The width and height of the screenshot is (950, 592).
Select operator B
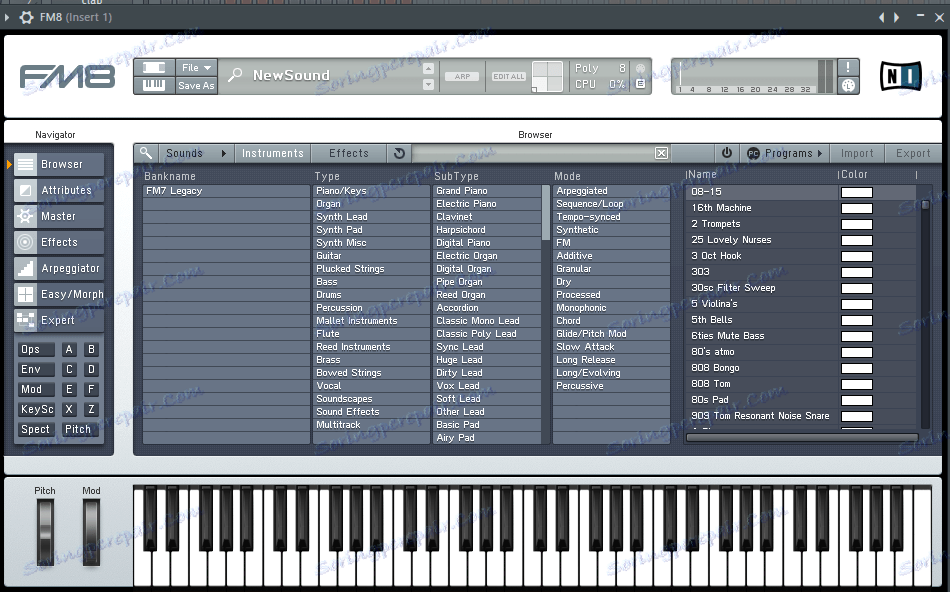click(x=91, y=350)
